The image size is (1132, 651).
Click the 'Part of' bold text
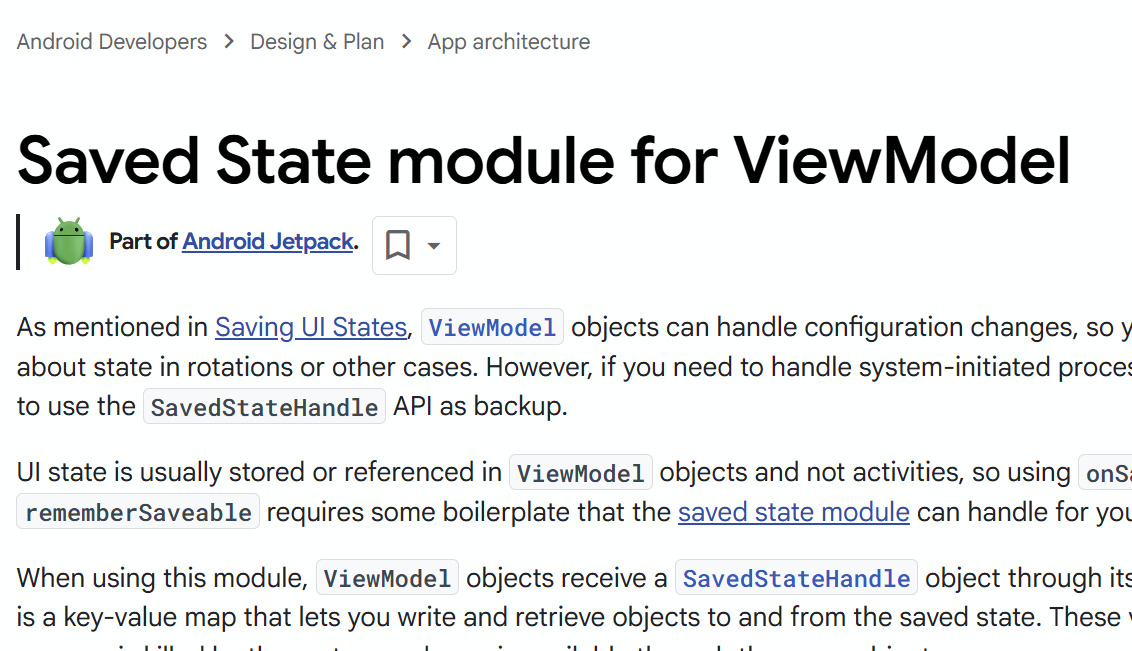click(144, 241)
